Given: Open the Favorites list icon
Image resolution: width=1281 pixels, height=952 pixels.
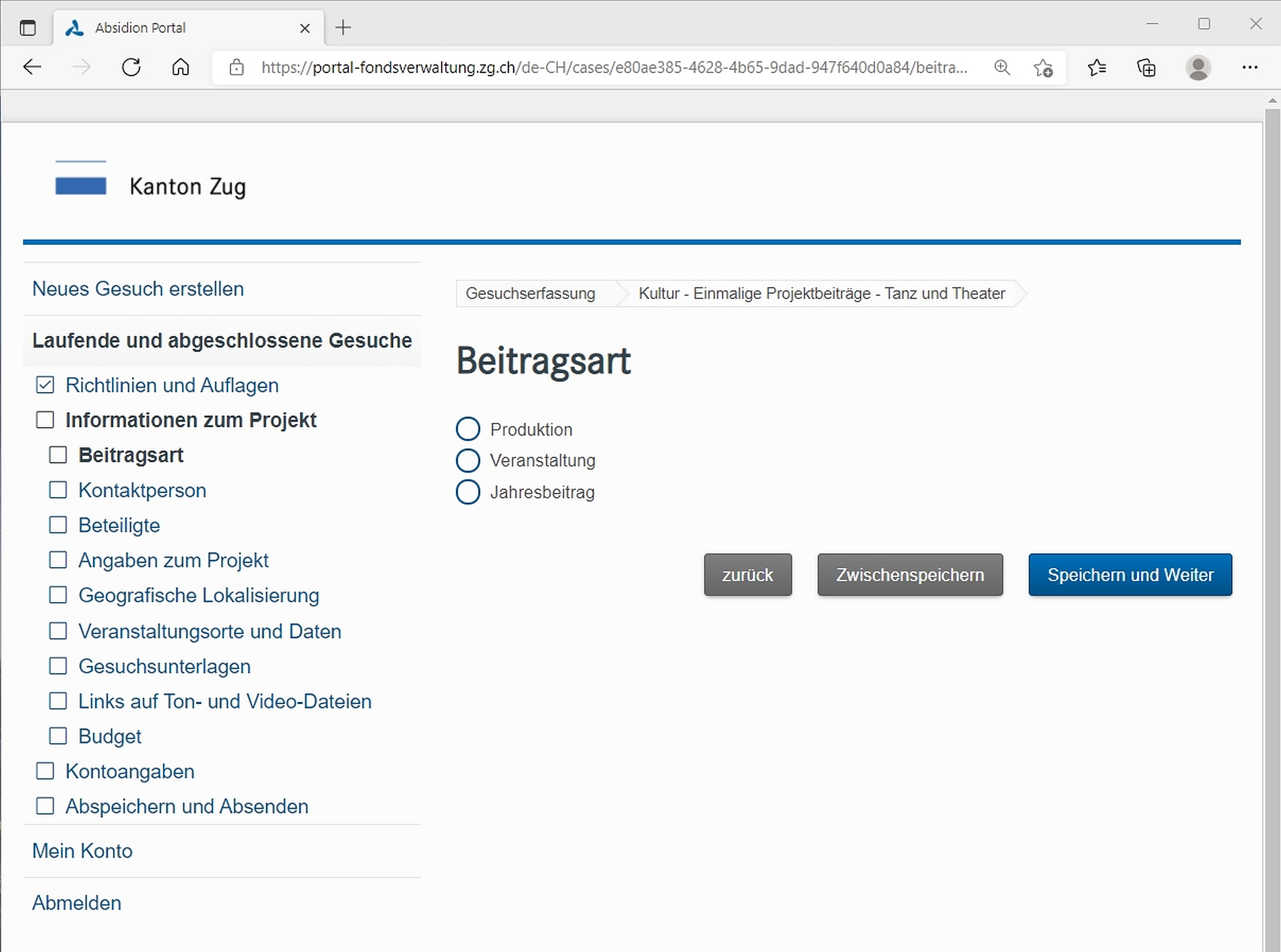Looking at the screenshot, I should (1097, 68).
